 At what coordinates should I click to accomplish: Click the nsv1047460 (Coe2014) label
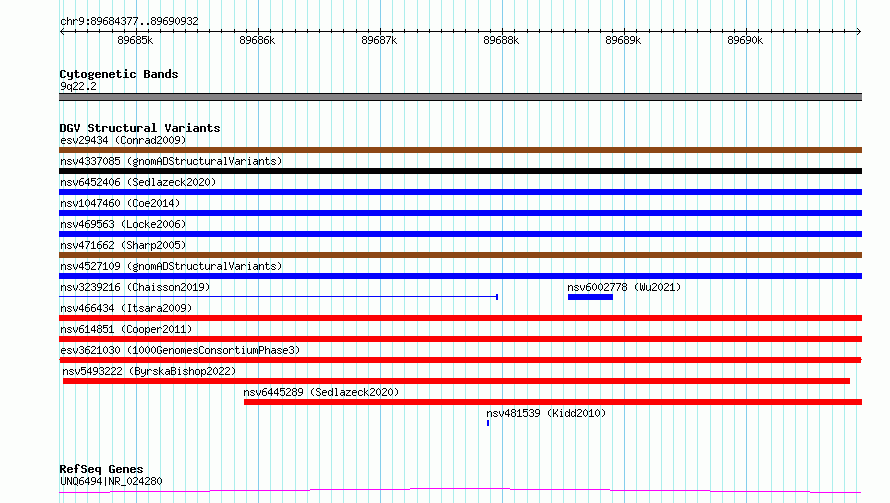tap(120, 203)
